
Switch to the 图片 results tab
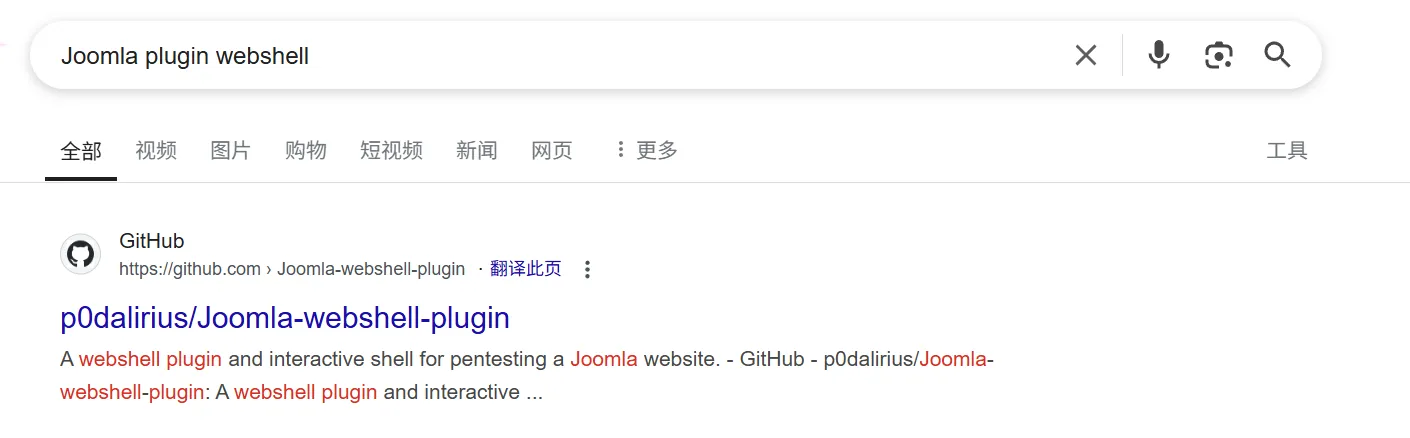pyautogui.click(x=231, y=151)
